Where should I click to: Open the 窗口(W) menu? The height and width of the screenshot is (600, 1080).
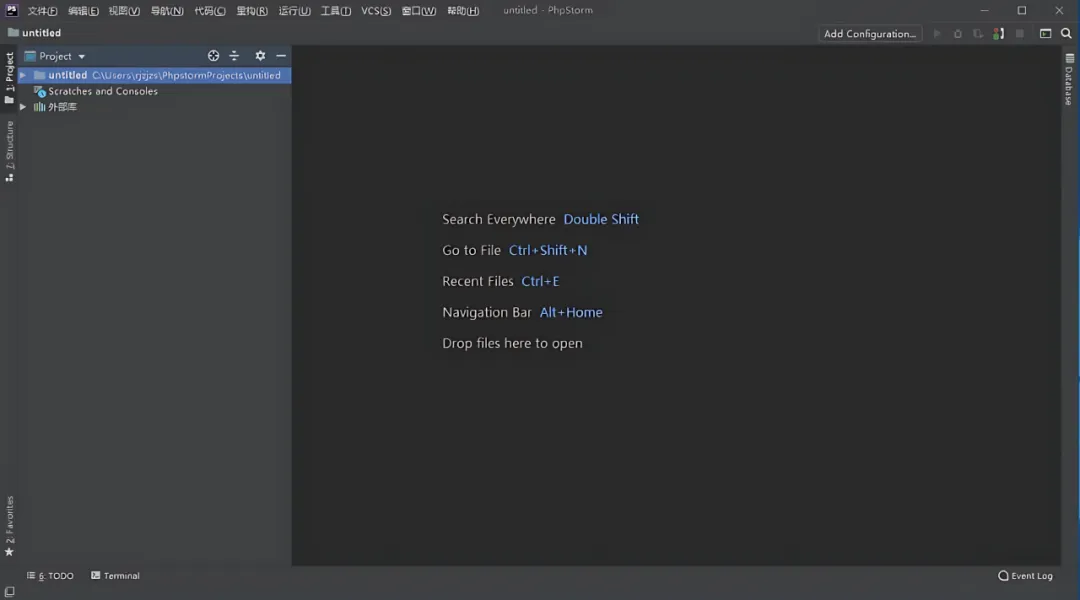[419, 10]
